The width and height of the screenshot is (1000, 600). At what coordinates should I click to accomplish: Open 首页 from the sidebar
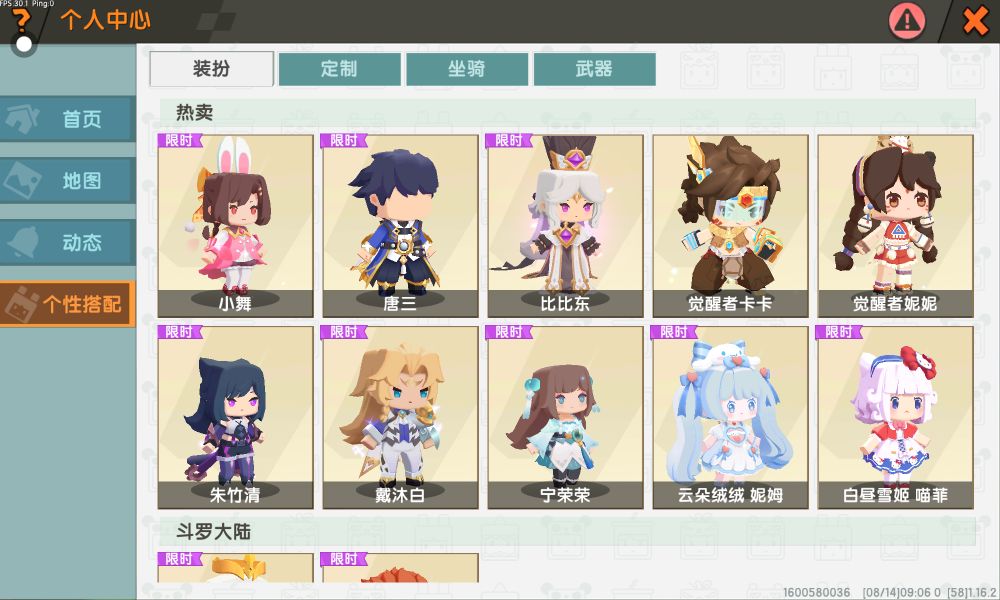pyautogui.click(x=68, y=119)
